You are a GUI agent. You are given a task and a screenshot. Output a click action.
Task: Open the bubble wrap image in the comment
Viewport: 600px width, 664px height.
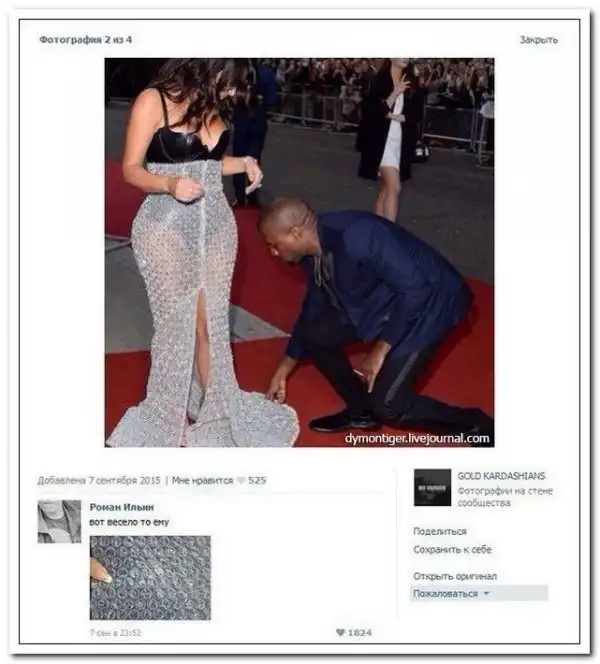click(x=150, y=578)
